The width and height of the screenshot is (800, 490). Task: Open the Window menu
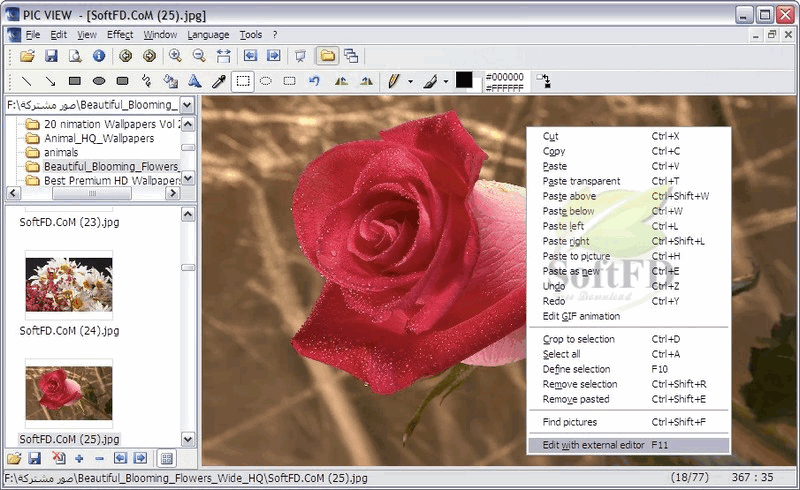160,35
